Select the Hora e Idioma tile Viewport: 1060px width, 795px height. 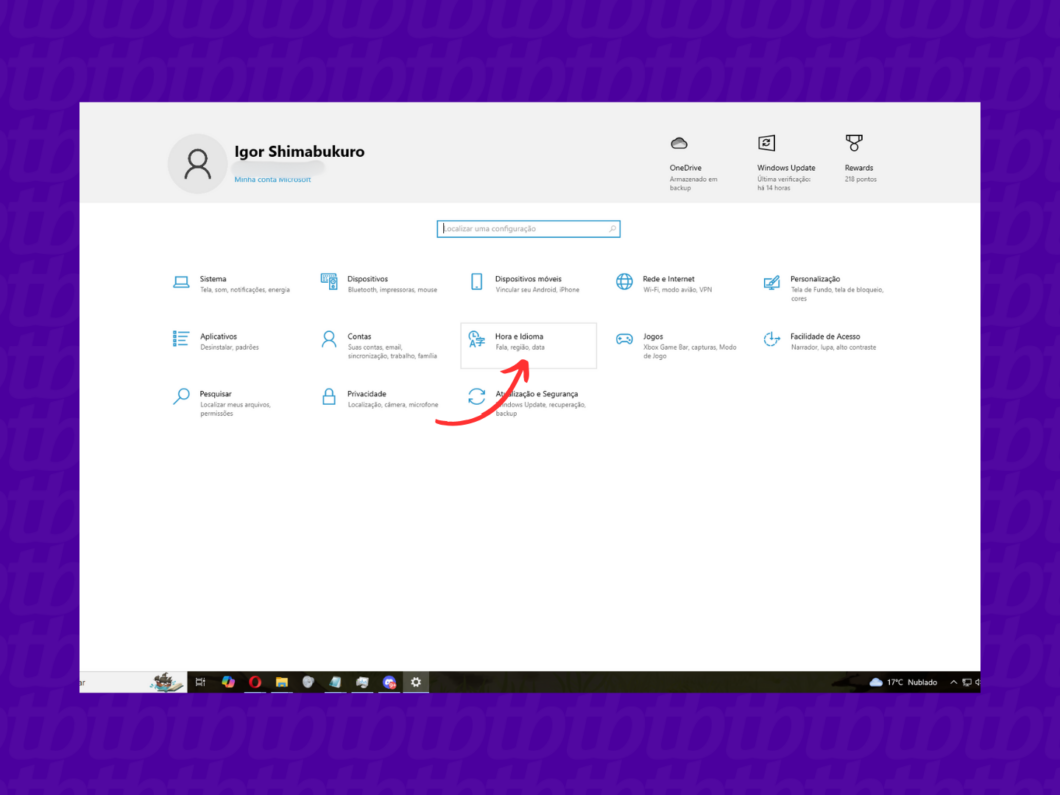pos(528,342)
